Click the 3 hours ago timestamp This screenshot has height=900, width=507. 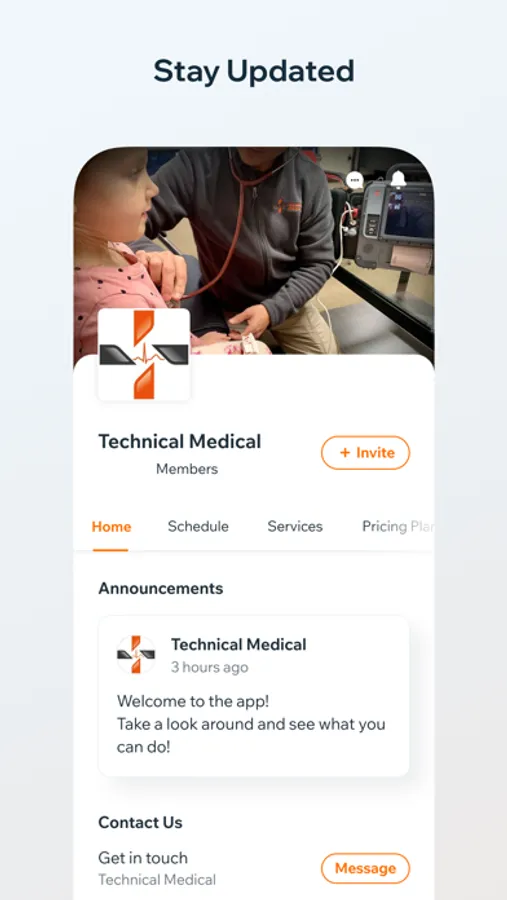click(x=210, y=668)
